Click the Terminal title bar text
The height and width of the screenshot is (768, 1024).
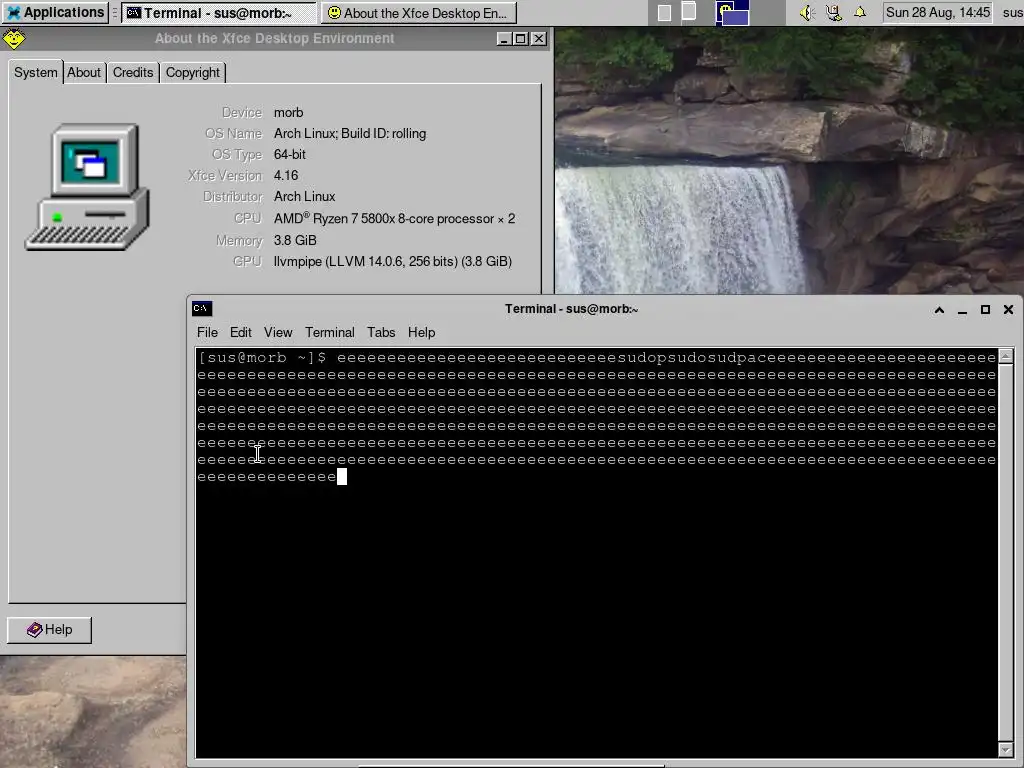coord(571,309)
